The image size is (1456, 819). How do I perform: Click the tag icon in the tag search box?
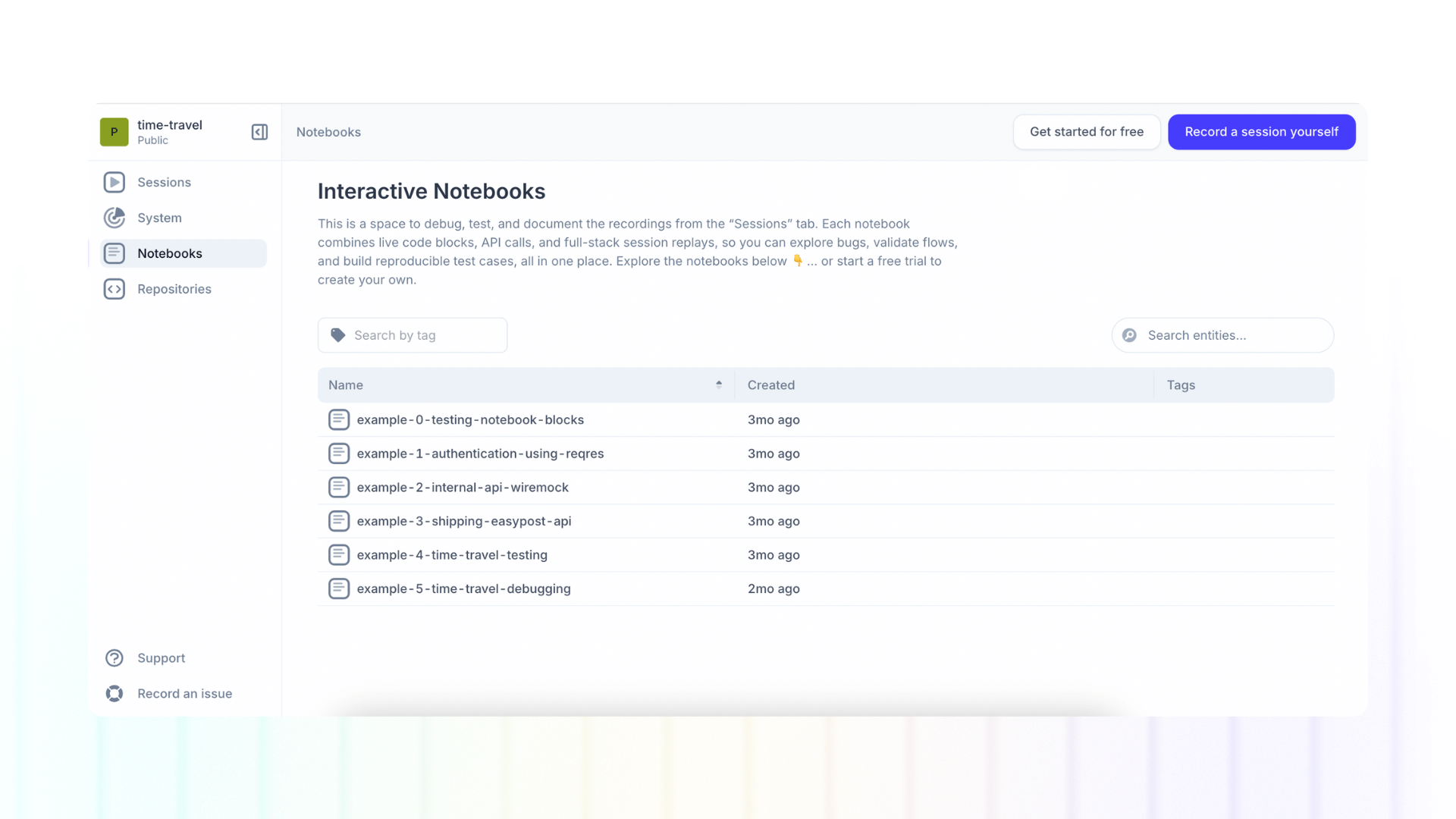pos(337,334)
